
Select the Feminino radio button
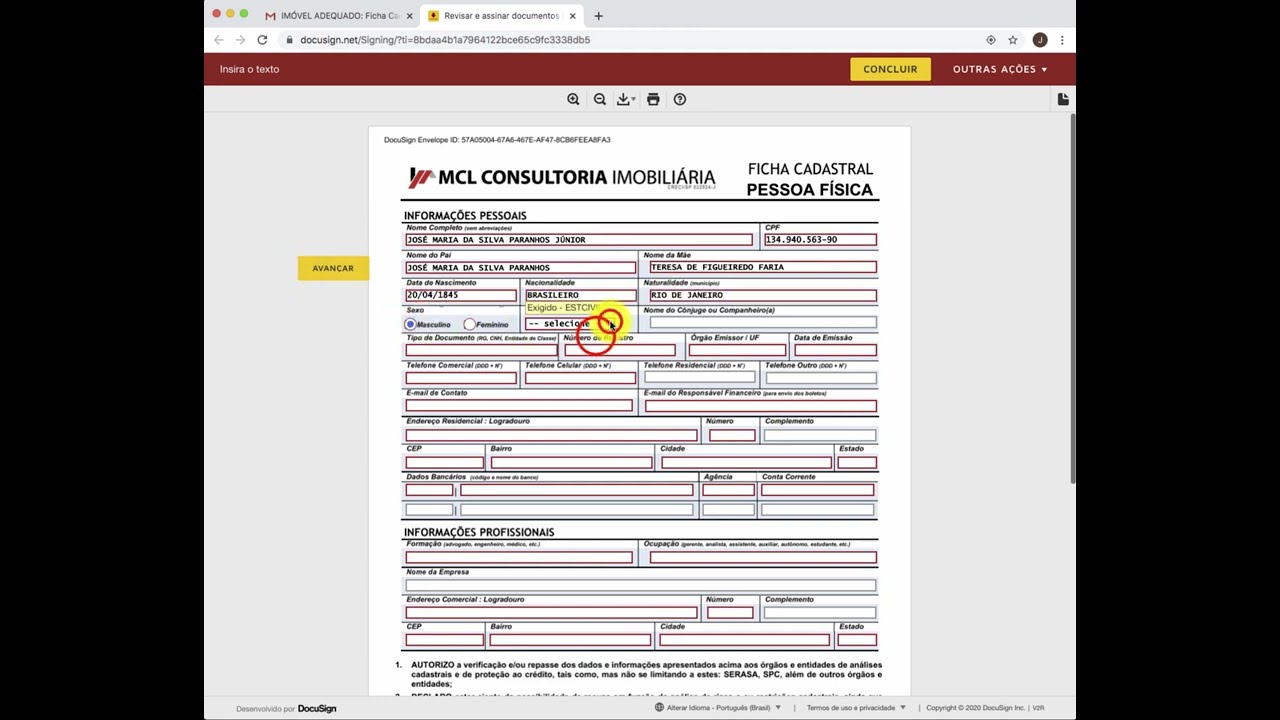coord(469,325)
